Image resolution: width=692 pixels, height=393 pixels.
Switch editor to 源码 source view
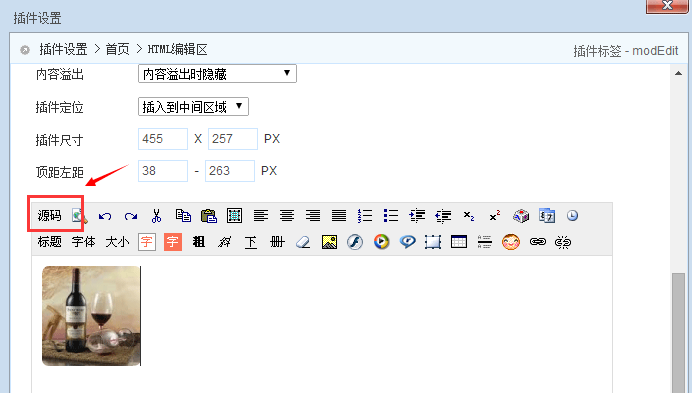point(49,215)
